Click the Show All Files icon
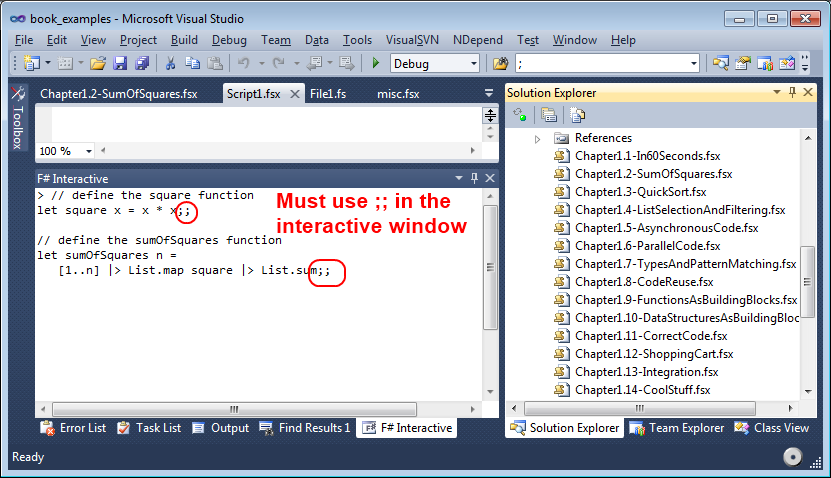The height and width of the screenshot is (478, 831). tap(549, 114)
